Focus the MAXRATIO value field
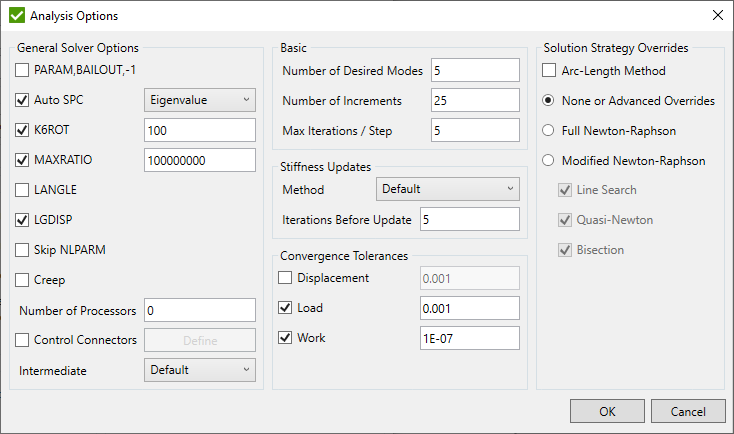 coord(199,160)
